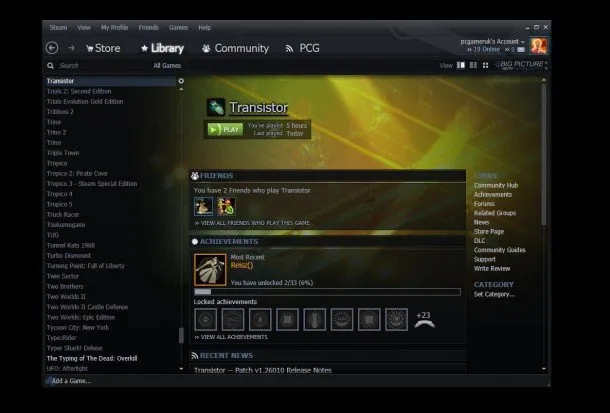The height and width of the screenshot is (413, 610).
Task: Click the achievements progress bar
Action: (328, 292)
